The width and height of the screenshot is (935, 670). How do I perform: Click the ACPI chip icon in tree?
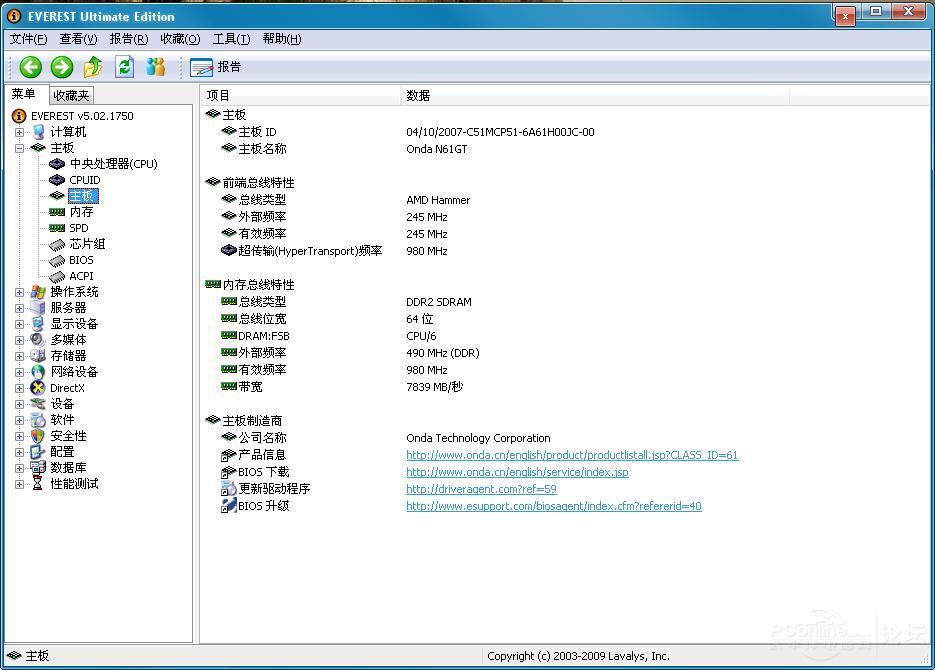tap(57, 277)
